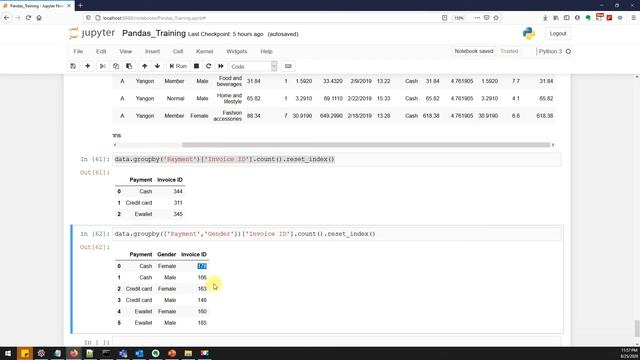The image size is (640, 360).
Task: Restart kernel and run all fast-forward icon
Action: tap(221, 66)
